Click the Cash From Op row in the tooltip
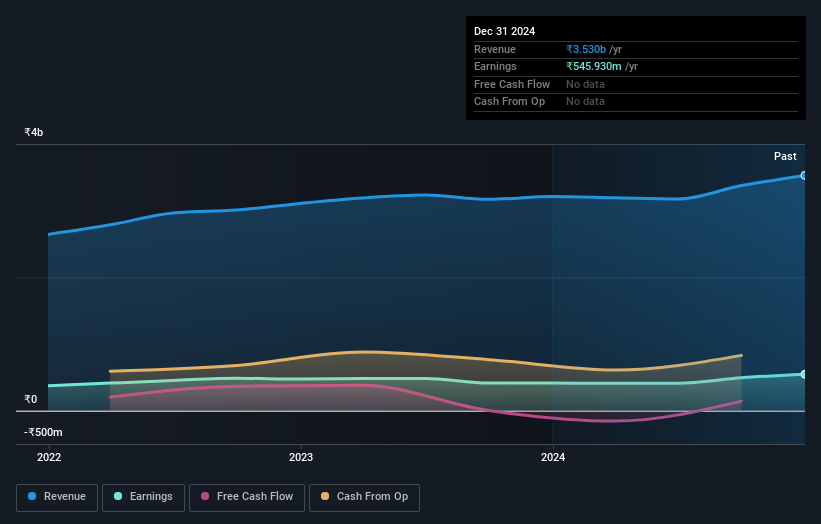821x524 pixels. click(x=636, y=102)
